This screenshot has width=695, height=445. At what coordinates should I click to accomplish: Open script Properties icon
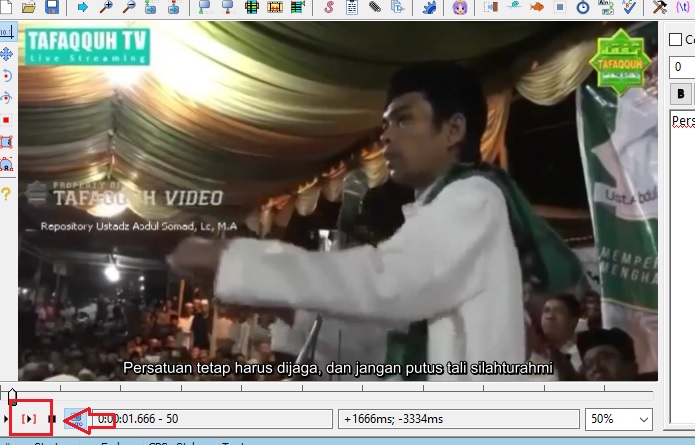click(351, 7)
